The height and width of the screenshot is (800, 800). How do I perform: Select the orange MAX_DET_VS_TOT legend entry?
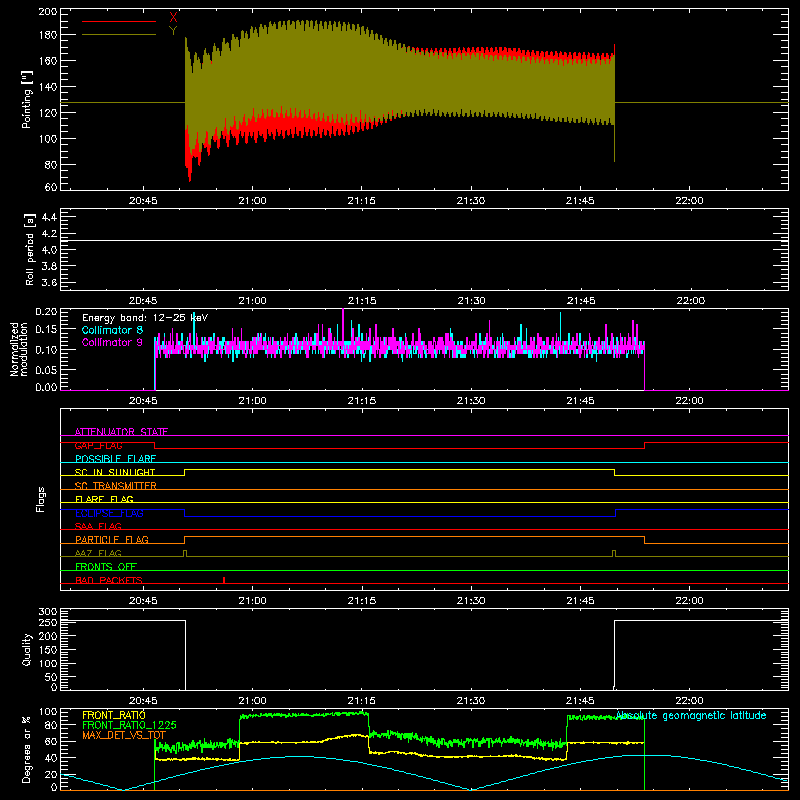(124, 735)
